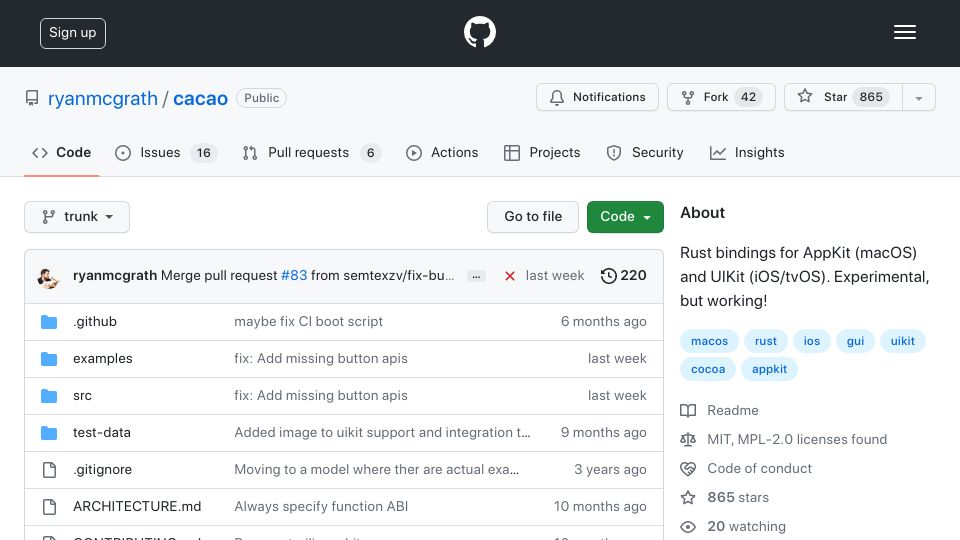960x540 pixels.
Task: Click ryanmcgrath's avatar in latest commit row
Action: (48, 277)
